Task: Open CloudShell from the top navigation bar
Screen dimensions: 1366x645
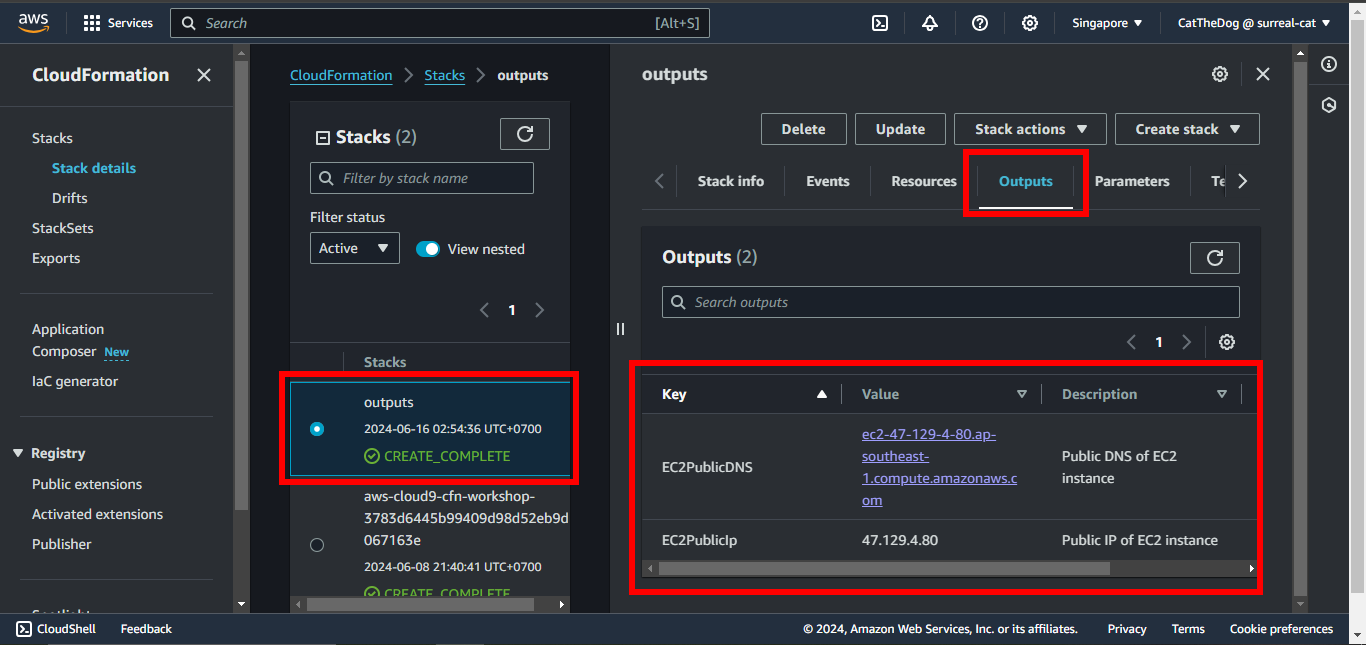Action: pyautogui.click(x=880, y=23)
